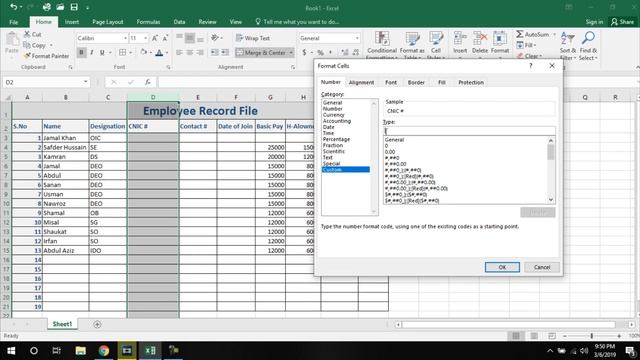Click the Percent Style icon
This screenshot has height=360, width=640.
[321, 53]
